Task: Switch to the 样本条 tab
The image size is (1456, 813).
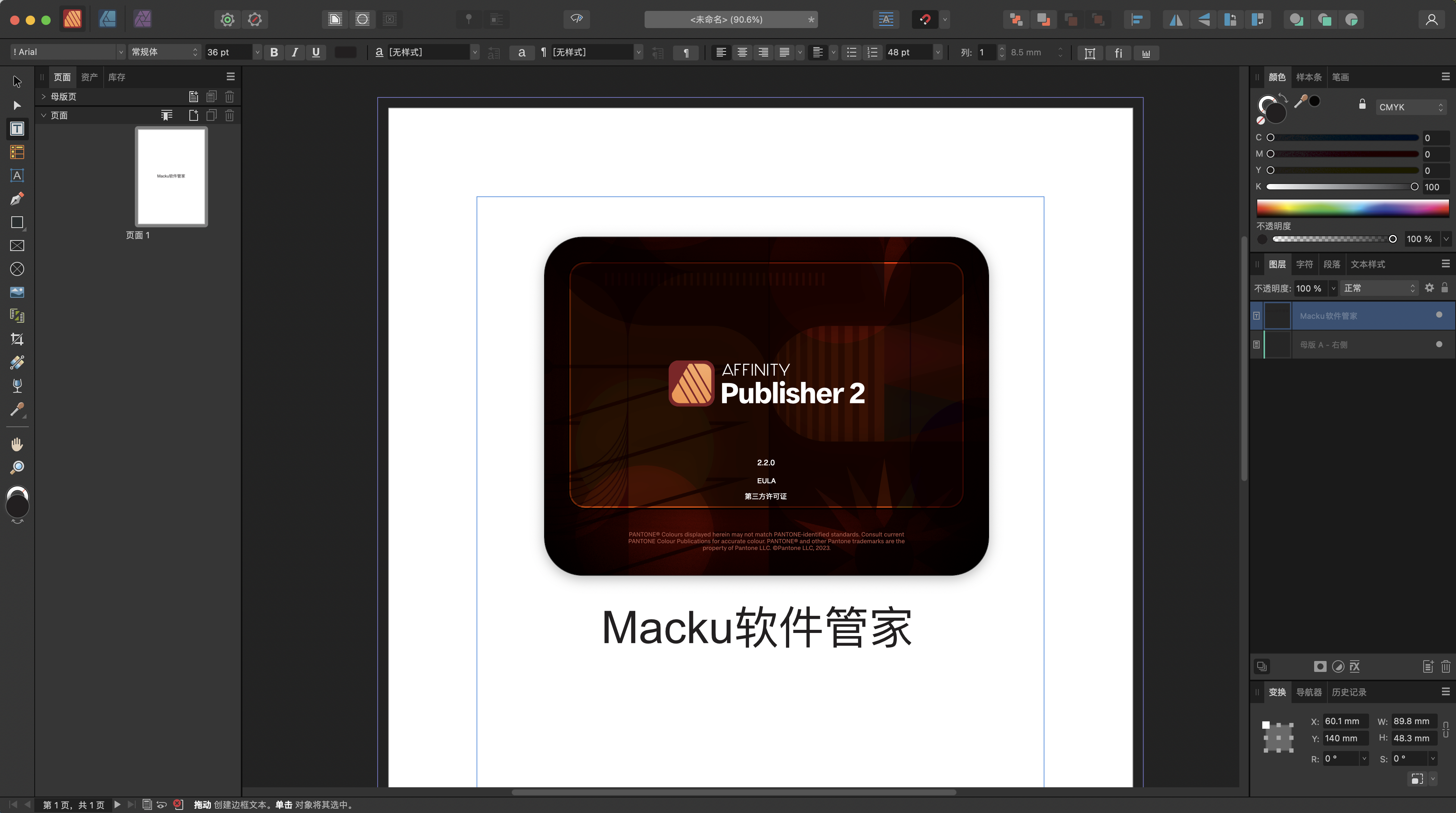Action: (x=1308, y=77)
